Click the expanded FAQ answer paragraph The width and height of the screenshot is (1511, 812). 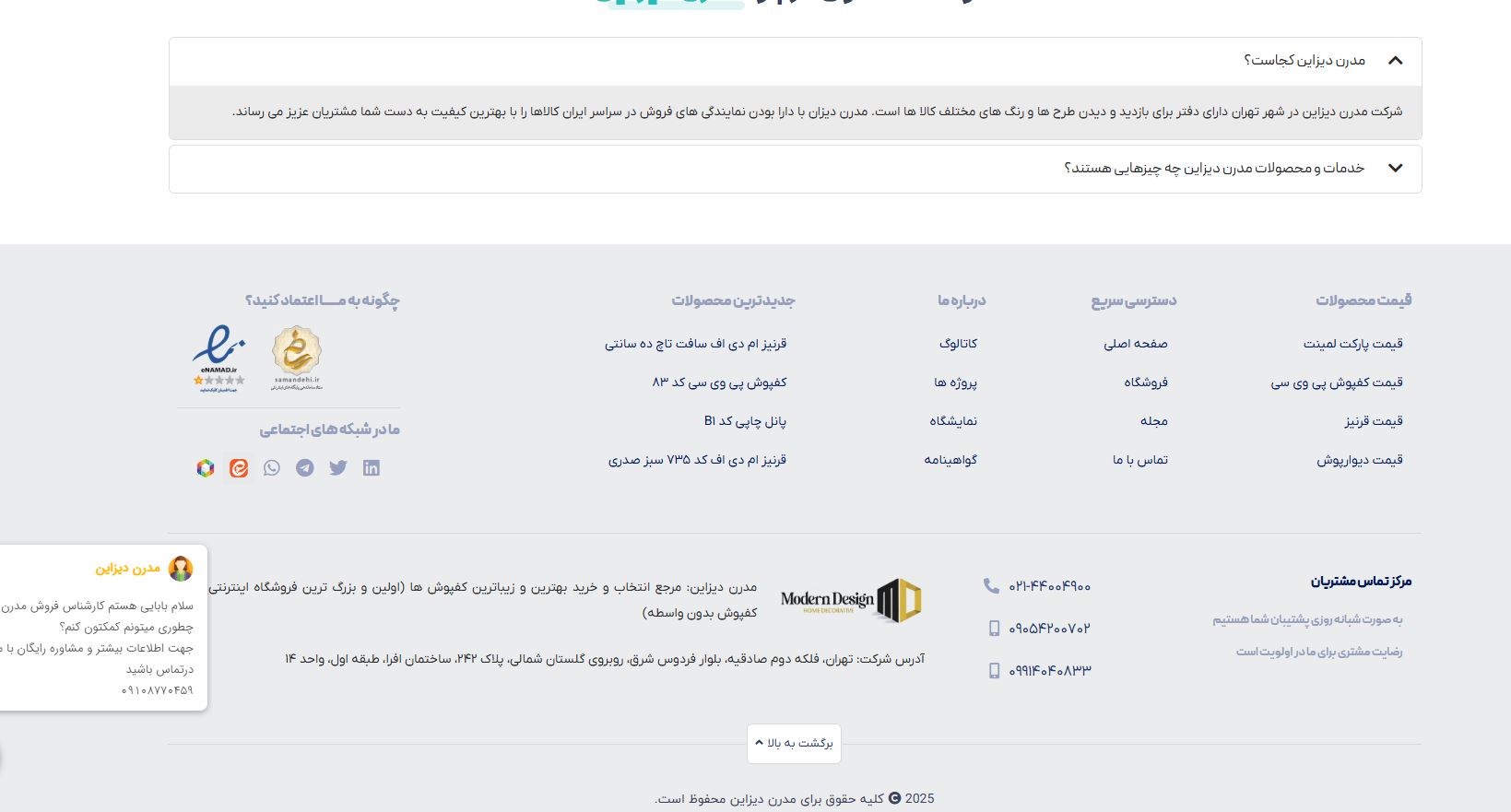pos(817,112)
